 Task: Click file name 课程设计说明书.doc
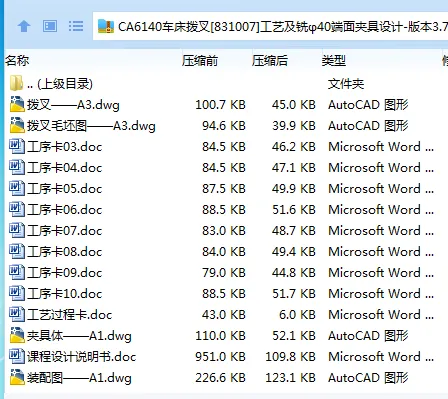tap(82, 357)
